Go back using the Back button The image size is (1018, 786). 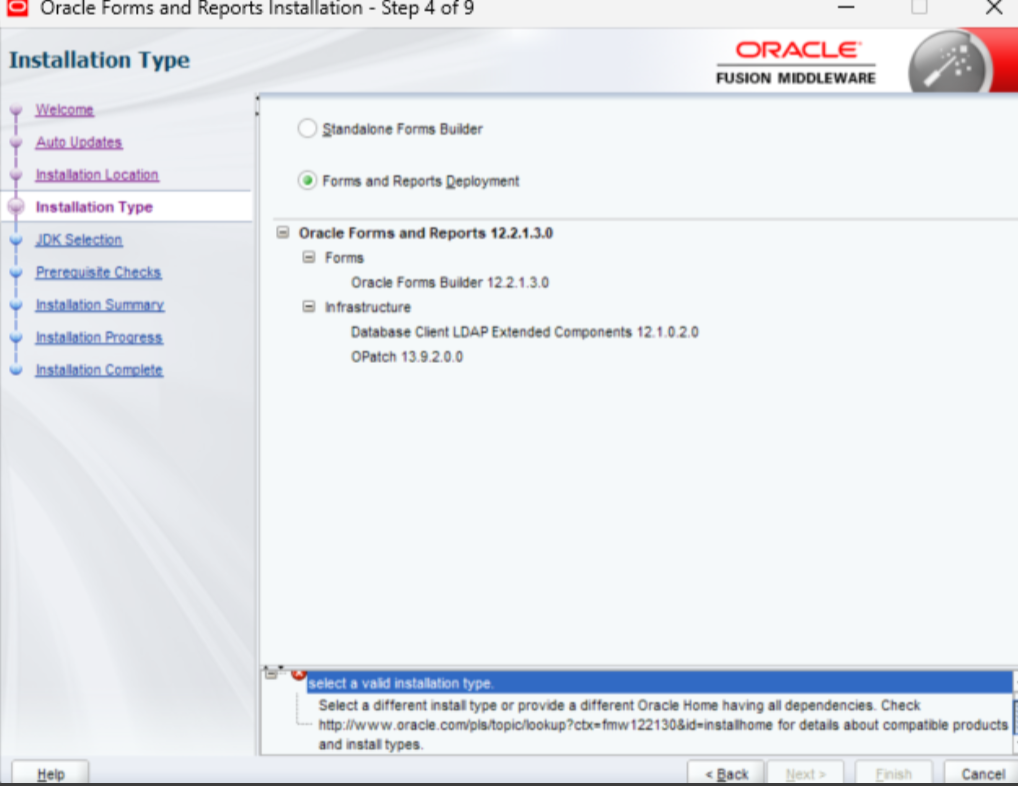727,773
